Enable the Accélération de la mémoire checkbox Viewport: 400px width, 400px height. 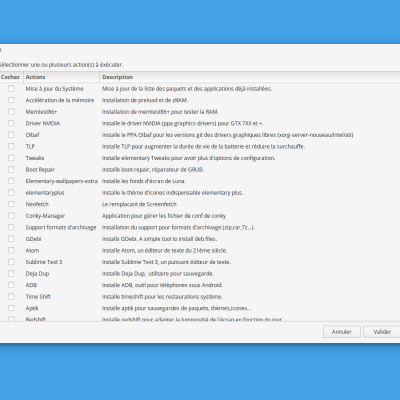click(x=11, y=100)
